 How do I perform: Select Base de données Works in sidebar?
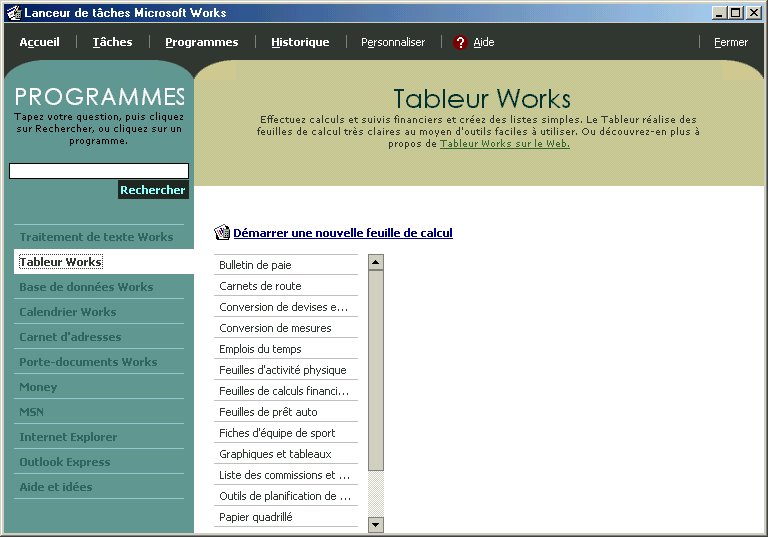click(86, 287)
